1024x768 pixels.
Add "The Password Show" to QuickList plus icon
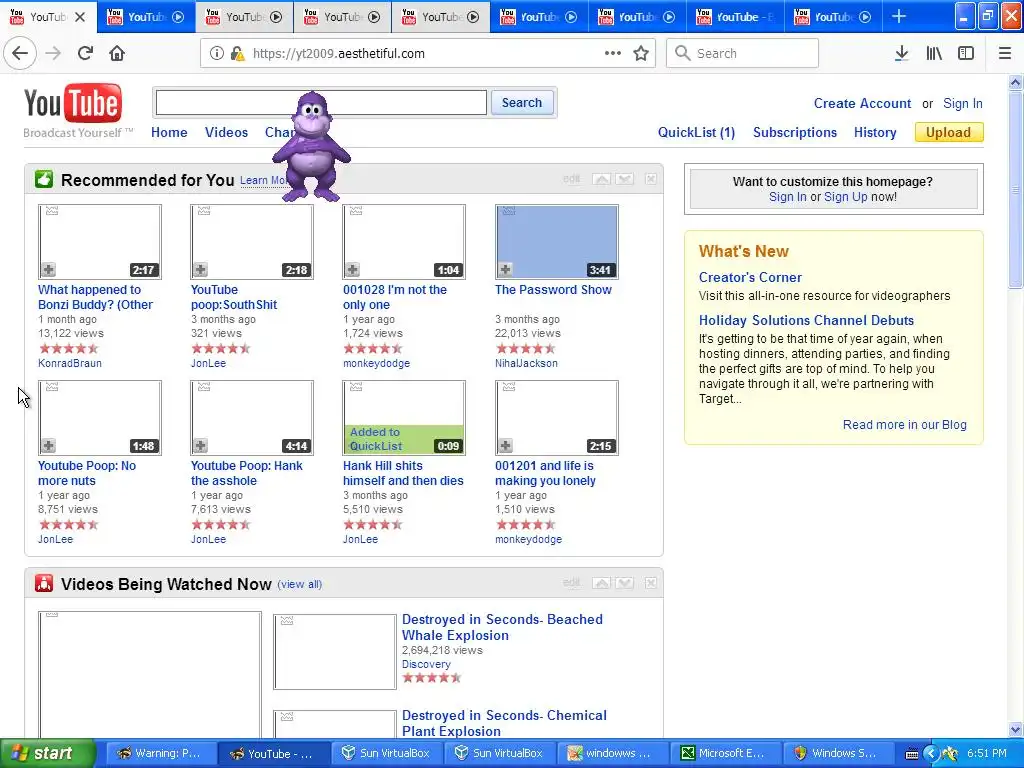coord(505,270)
